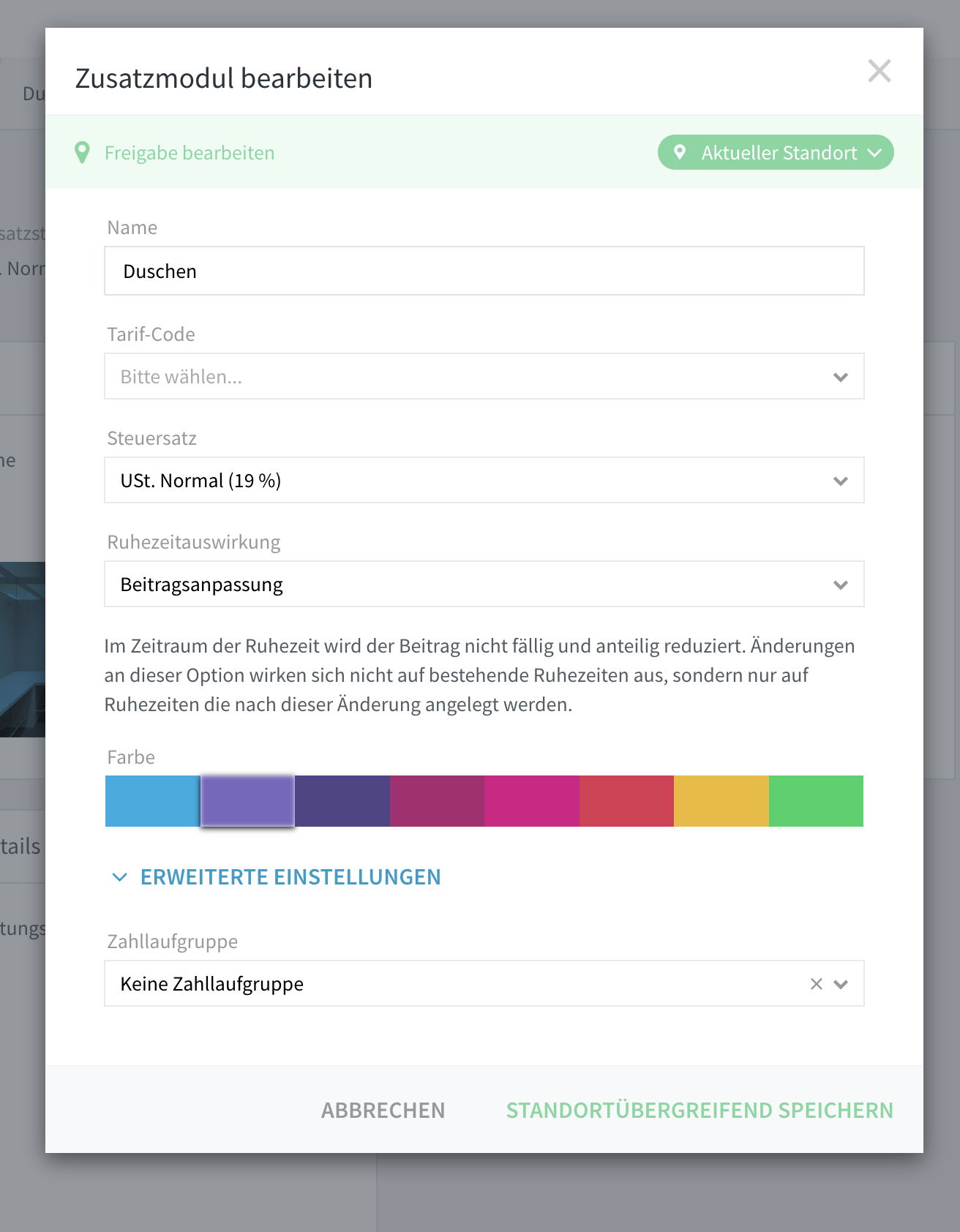Click Standortübergreifend speichern button
This screenshot has width=960, height=1232.
click(x=700, y=1110)
